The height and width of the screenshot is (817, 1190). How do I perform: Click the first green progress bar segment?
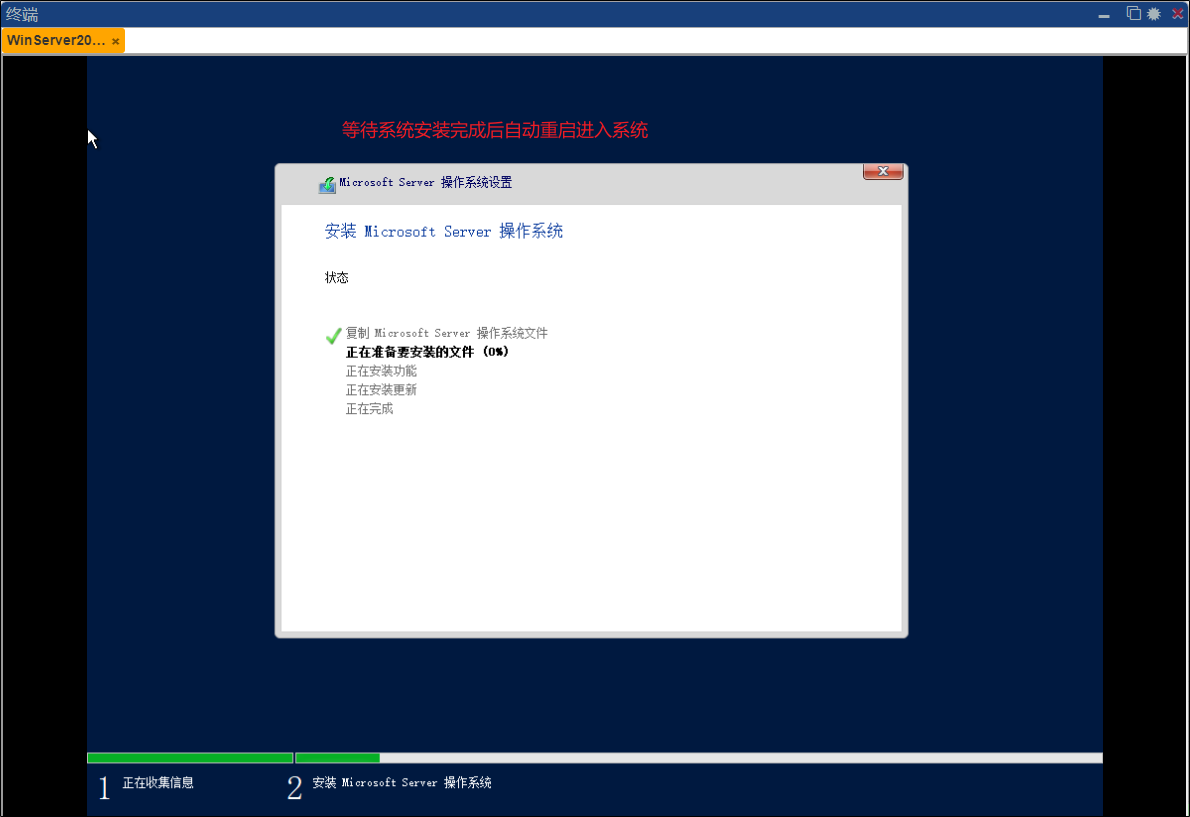tap(190, 758)
